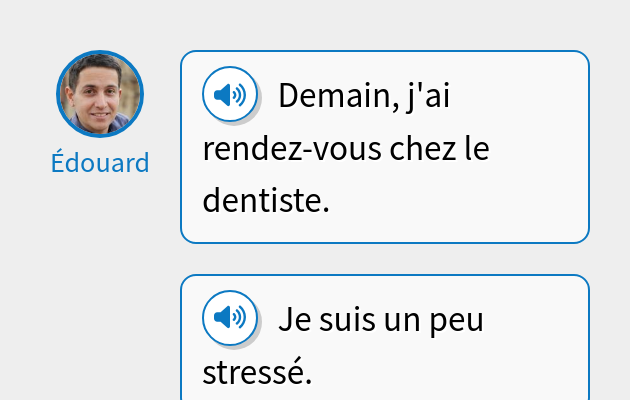Click Édouard's avatar photo
This screenshot has height=400, width=630.
click(100, 93)
